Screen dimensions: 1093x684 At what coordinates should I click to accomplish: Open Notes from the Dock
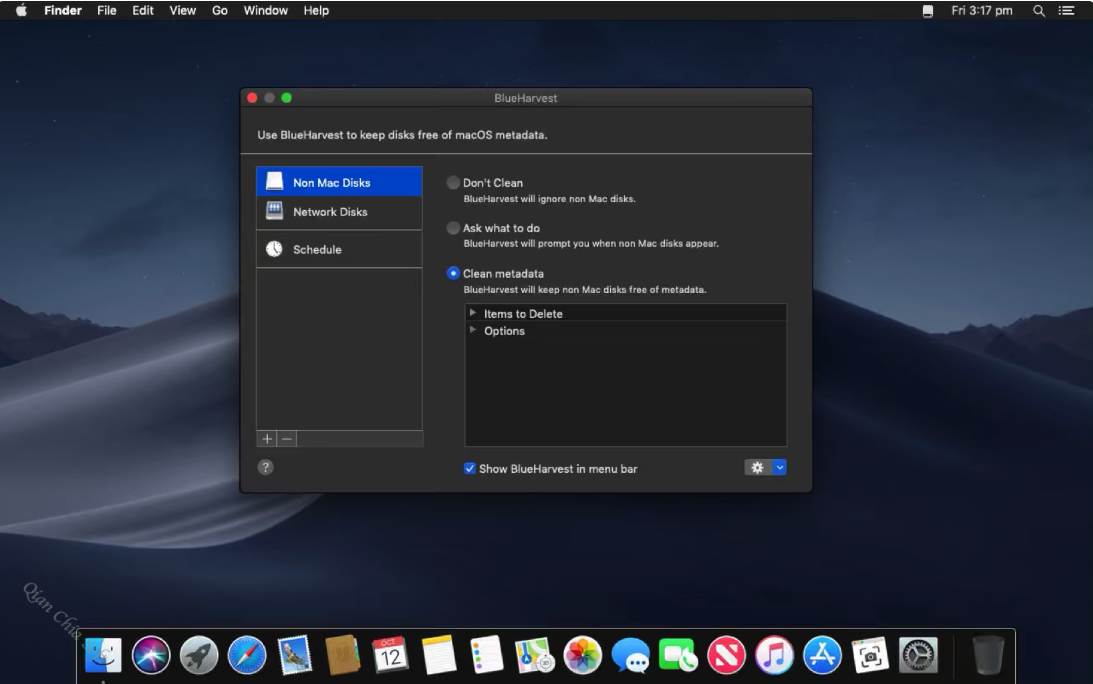[438, 655]
